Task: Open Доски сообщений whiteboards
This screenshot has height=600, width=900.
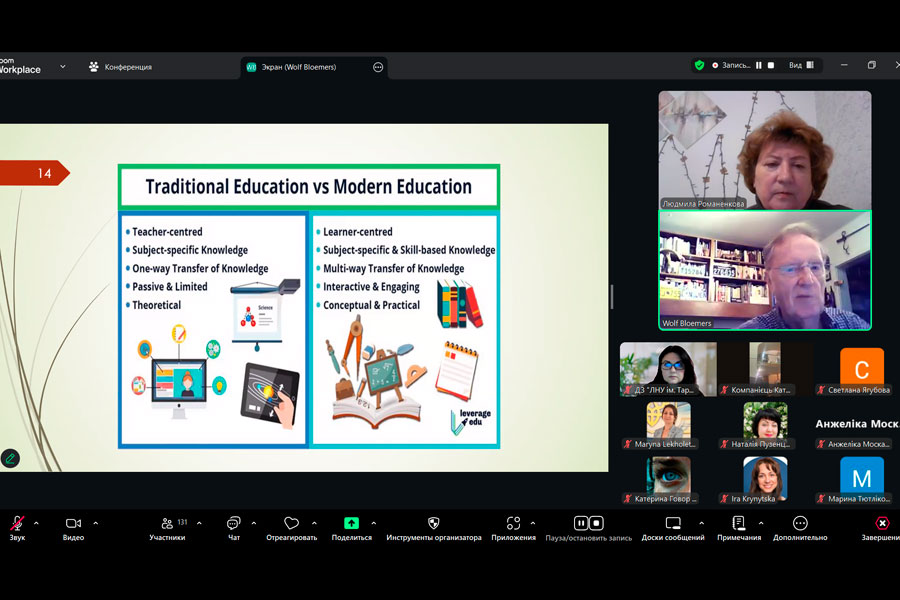Action: pos(673,528)
